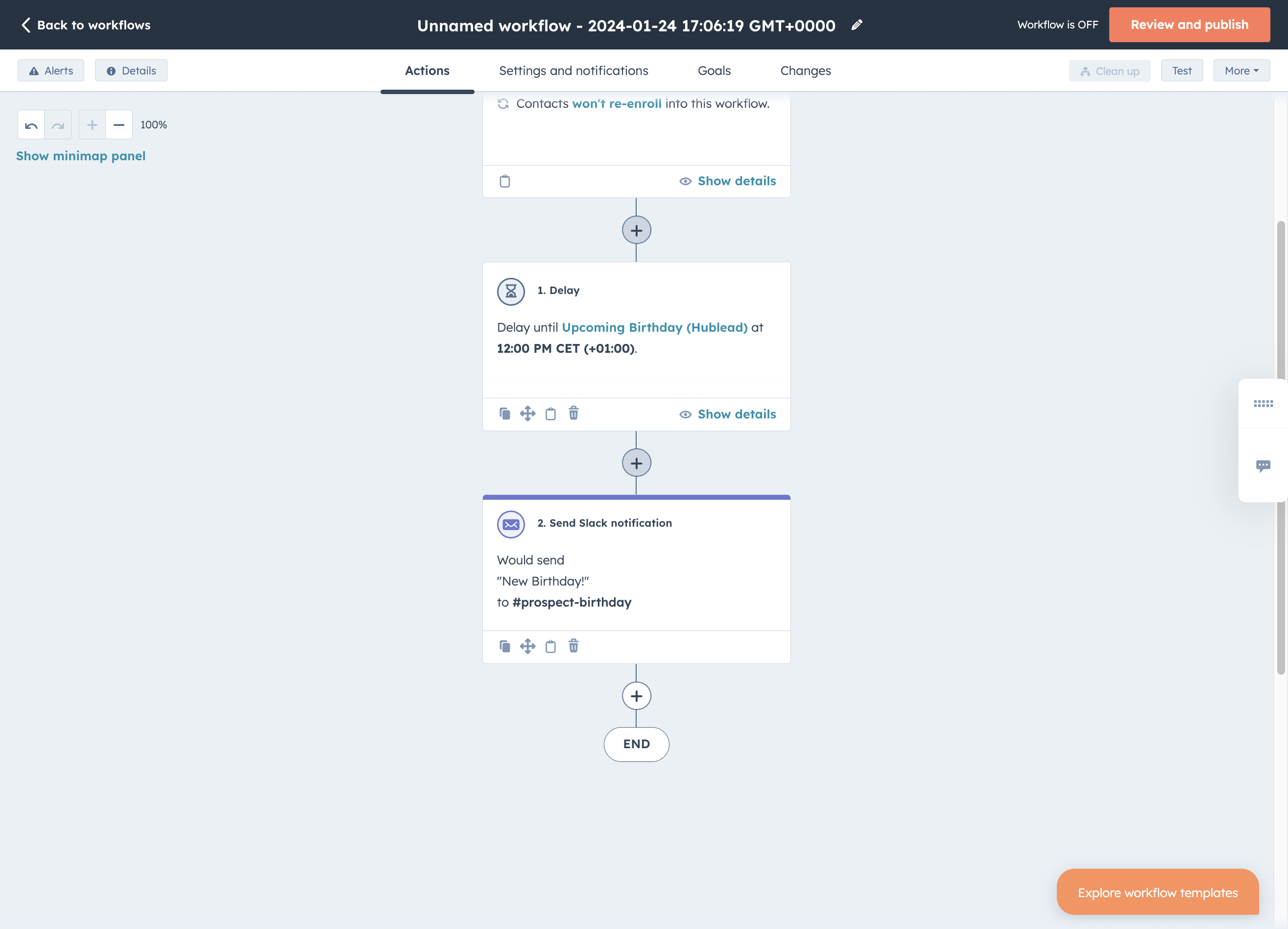The image size is (1288, 929).
Task: Open Settings and notifications tab
Action: 573,71
